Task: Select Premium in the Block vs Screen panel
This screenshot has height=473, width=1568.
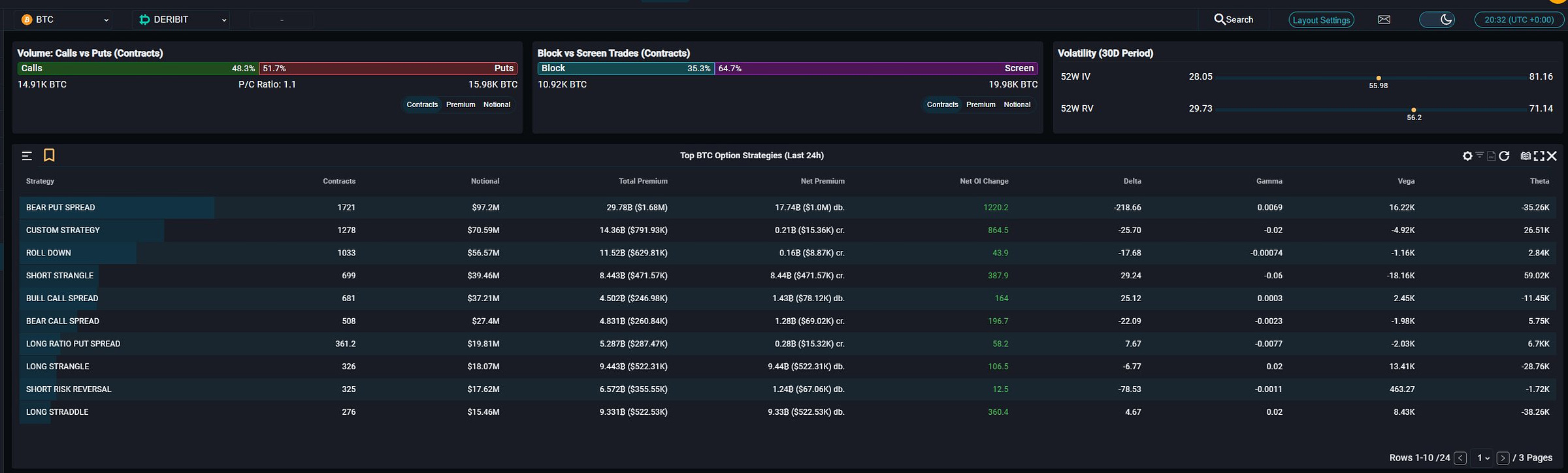Action: click(x=981, y=105)
